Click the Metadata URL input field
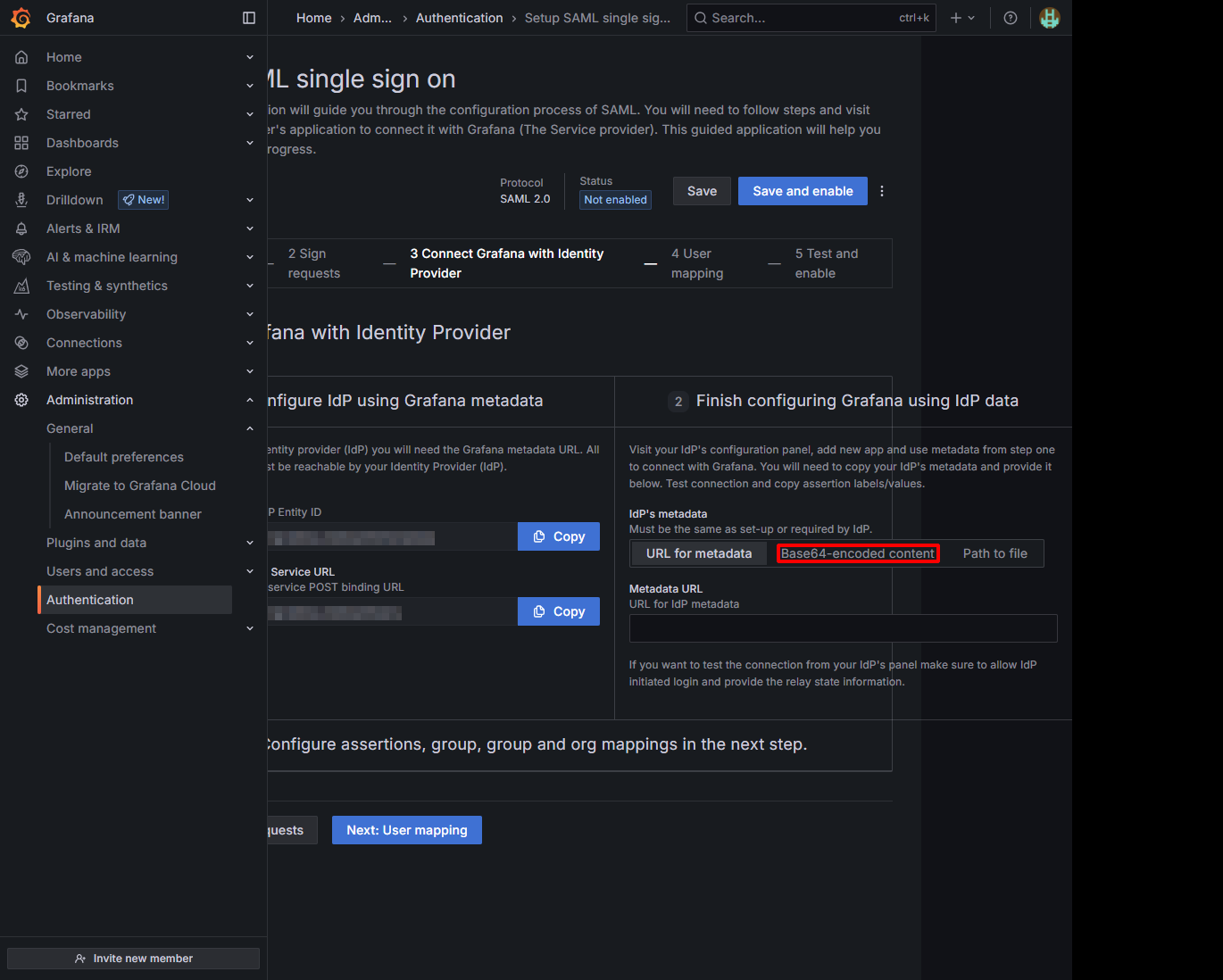Image resolution: width=1223 pixels, height=980 pixels. [x=843, y=628]
